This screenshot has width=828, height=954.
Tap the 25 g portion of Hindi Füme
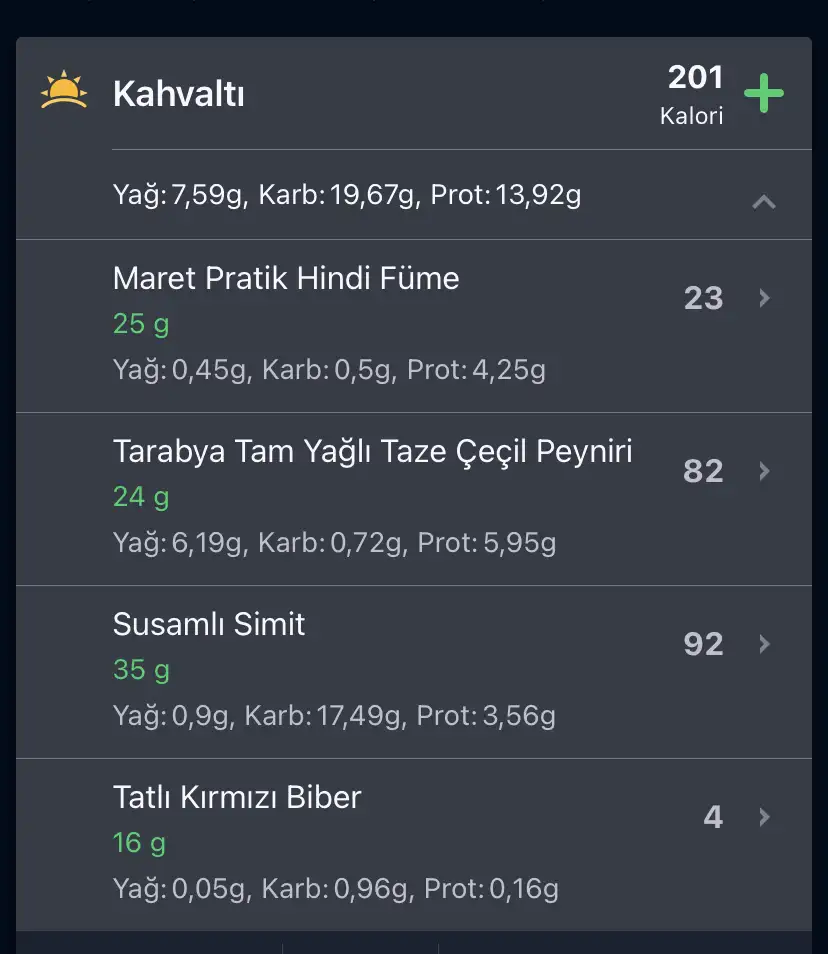141,324
